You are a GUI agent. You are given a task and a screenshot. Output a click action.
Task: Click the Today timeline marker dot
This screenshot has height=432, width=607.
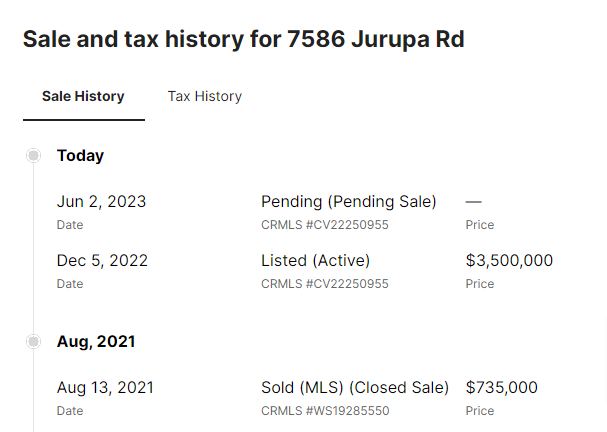(x=34, y=155)
